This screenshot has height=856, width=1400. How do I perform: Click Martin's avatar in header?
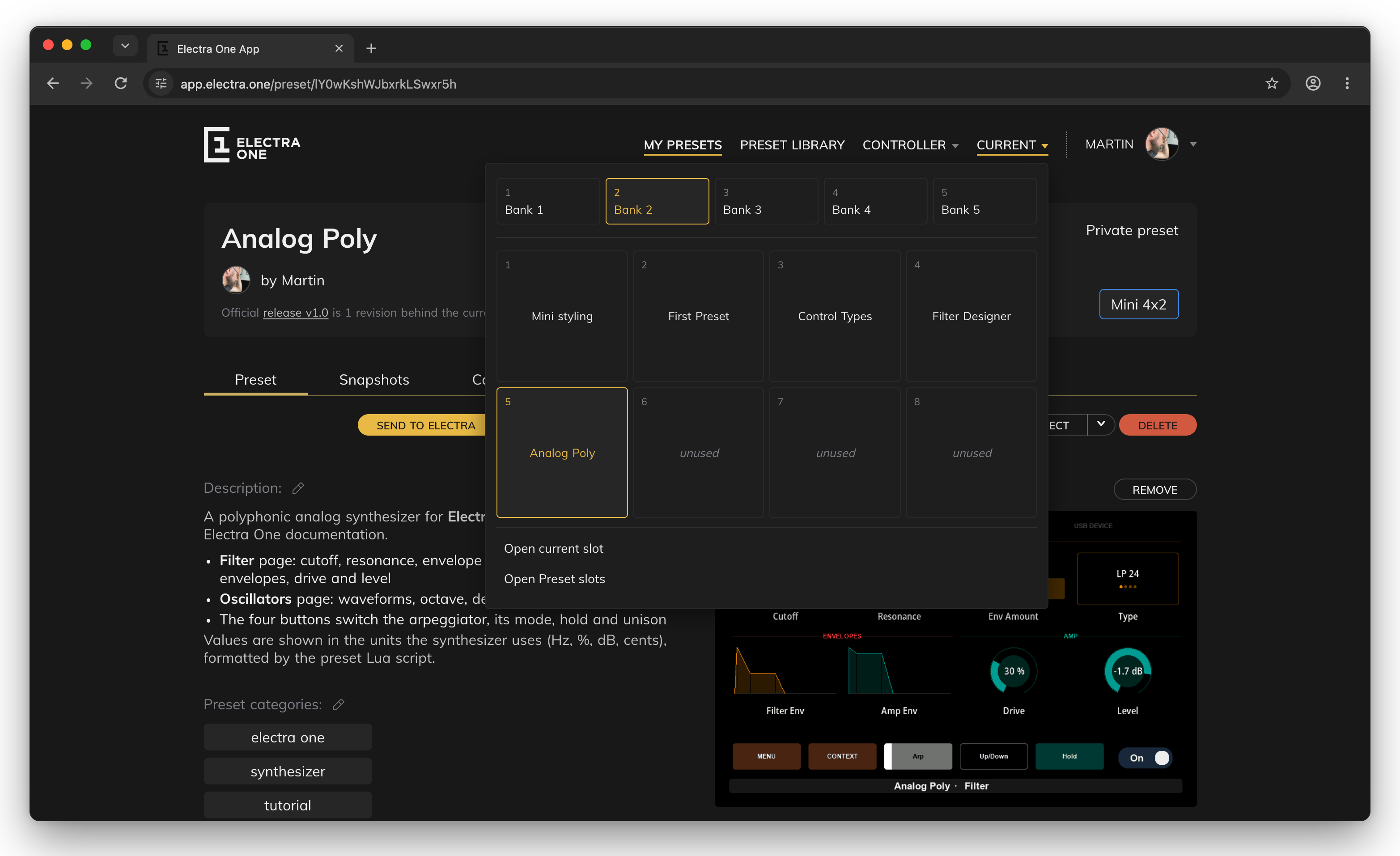click(x=1161, y=144)
